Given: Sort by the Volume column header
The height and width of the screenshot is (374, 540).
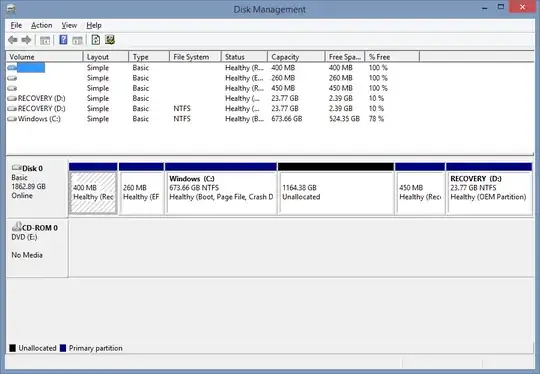Looking at the screenshot, I should pos(44,57).
